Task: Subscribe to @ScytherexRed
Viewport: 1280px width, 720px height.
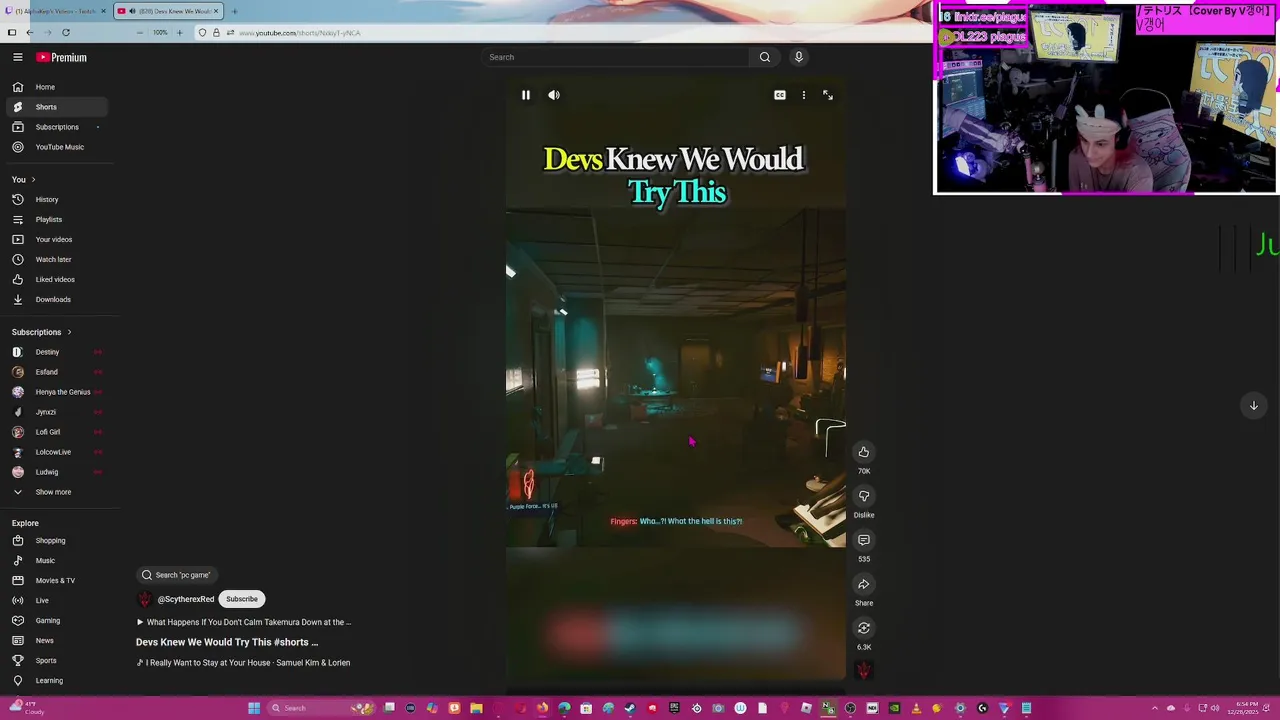Action: click(x=242, y=599)
